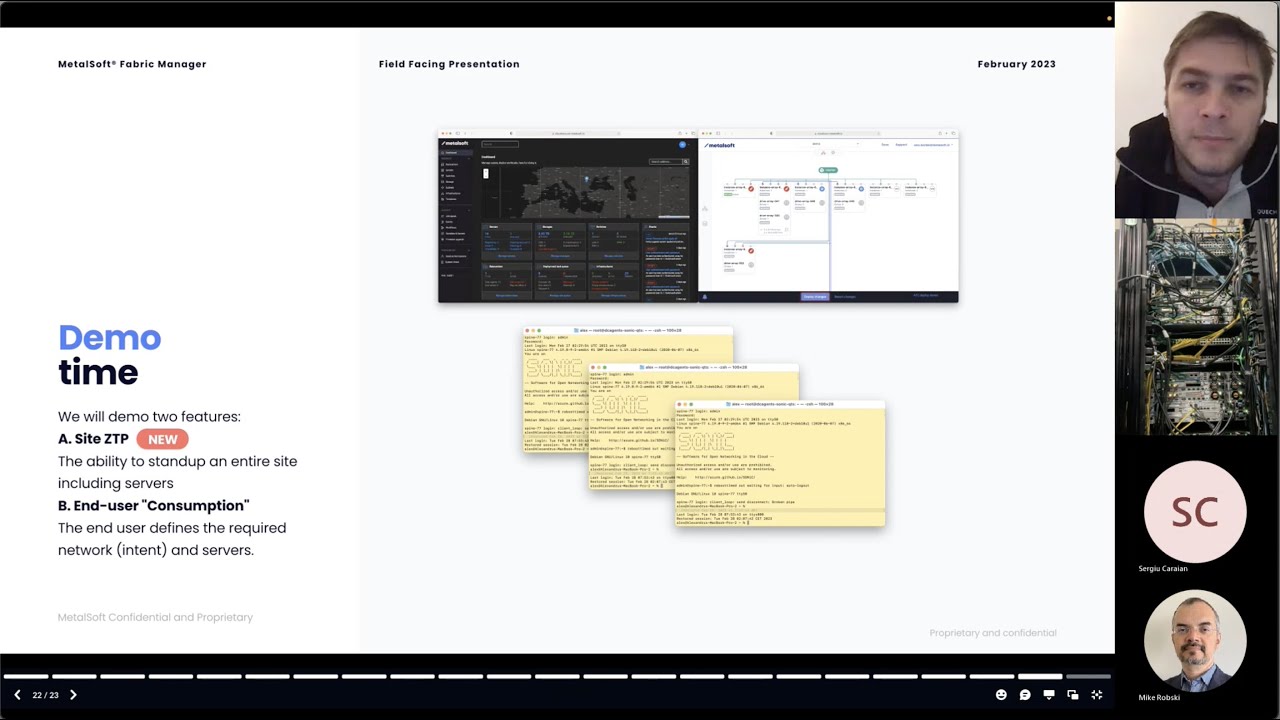Click the frontmost yellow SONiC terminal window

780,464
